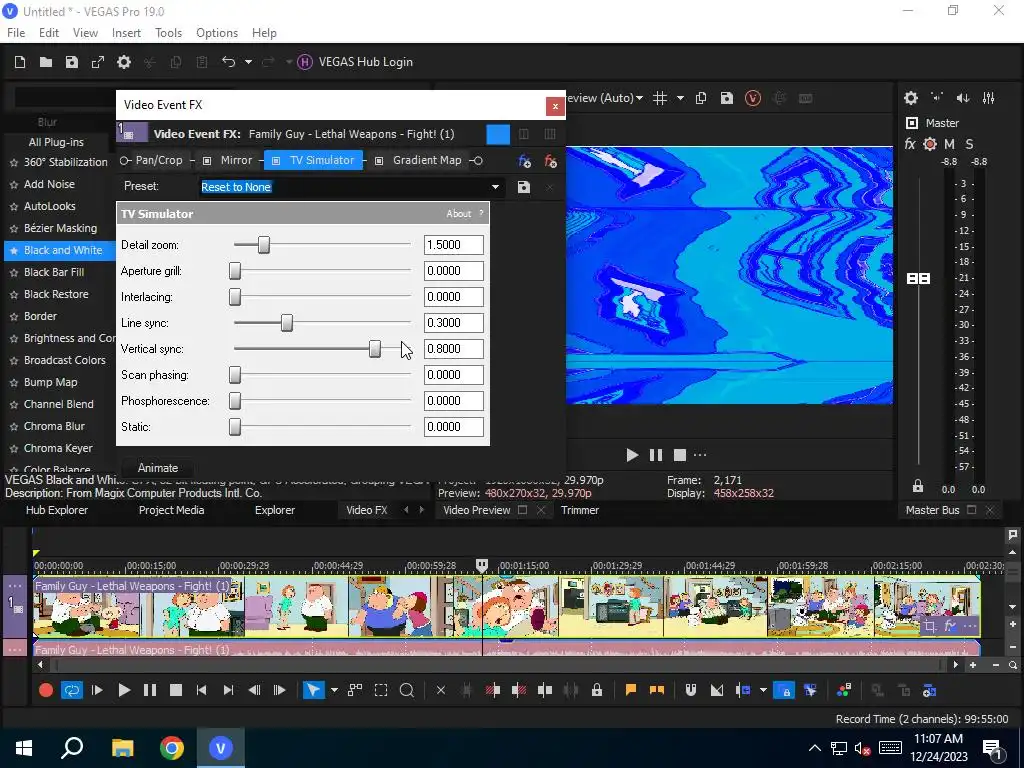The height and width of the screenshot is (768, 1024).
Task: Click the Vertical sync slider handle
Action: pos(375,349)
